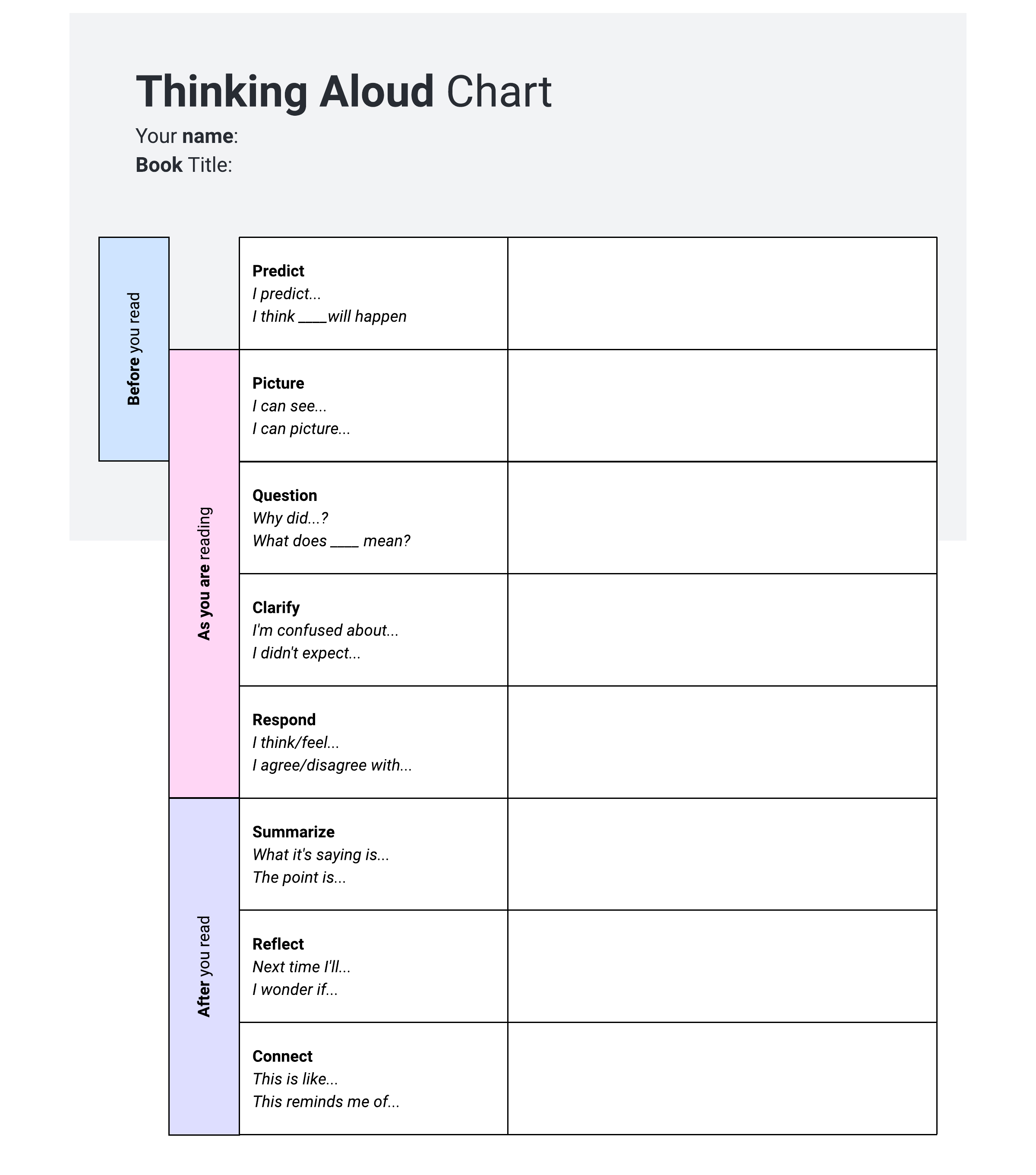Click the blank cell next to Connect

(x=722, y=1078)
